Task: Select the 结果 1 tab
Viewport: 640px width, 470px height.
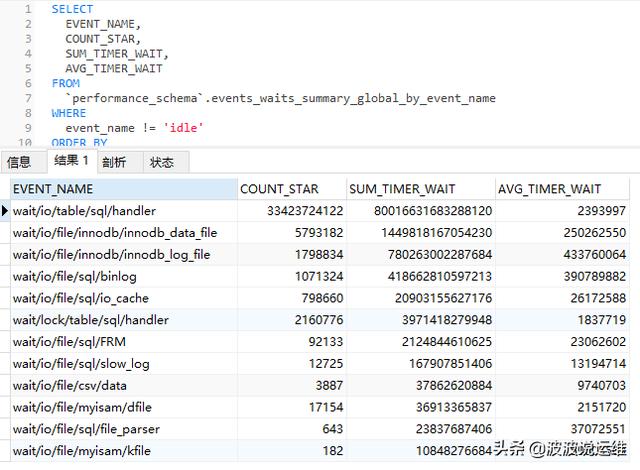Action: pyautogui.click(x=71, y=160)
